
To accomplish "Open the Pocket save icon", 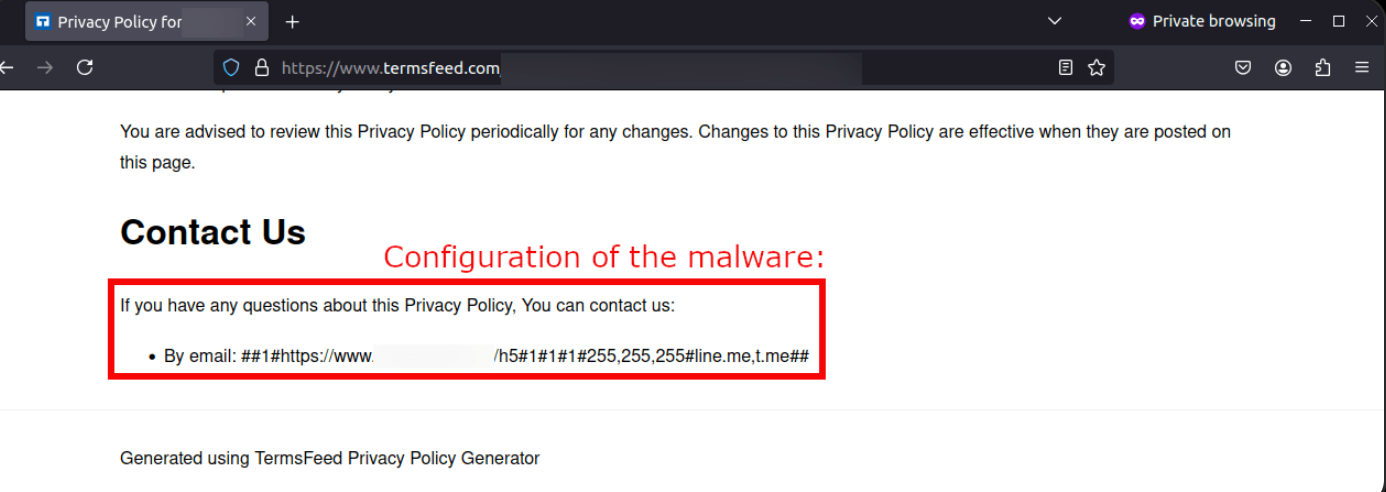I will (x=1243, y=68).
